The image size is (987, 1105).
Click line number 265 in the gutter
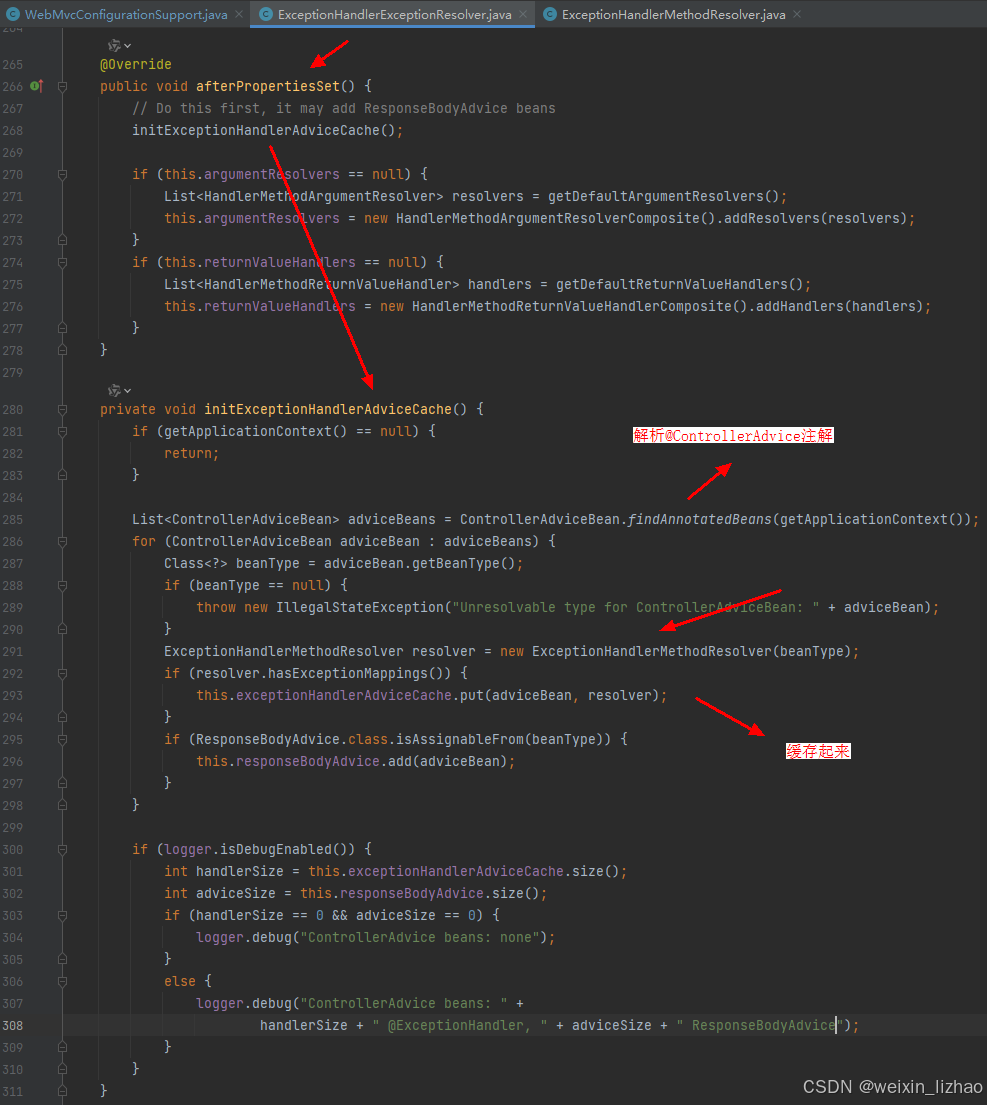coord(13,64)
